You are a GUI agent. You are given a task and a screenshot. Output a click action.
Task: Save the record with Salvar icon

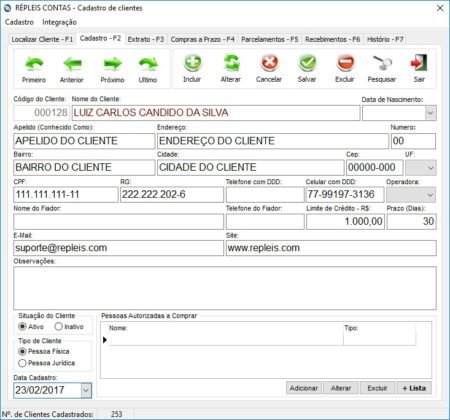point(307,63)
